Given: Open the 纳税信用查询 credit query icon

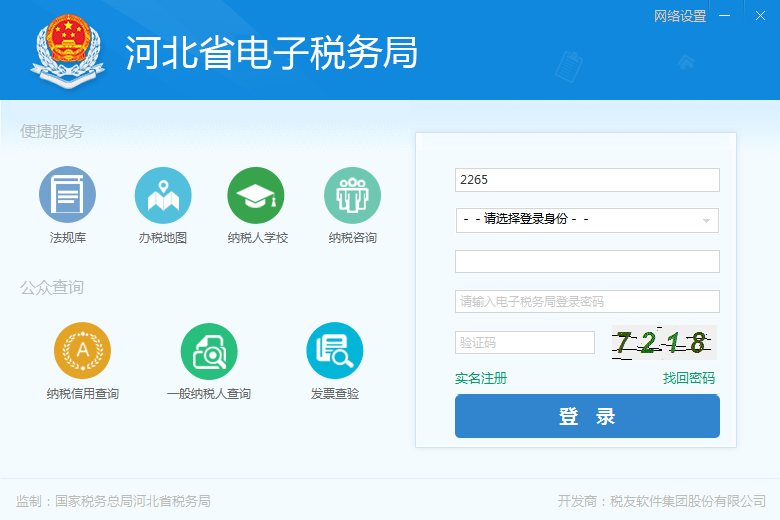Looking at the screenshot, I should [x=82, y=350].
